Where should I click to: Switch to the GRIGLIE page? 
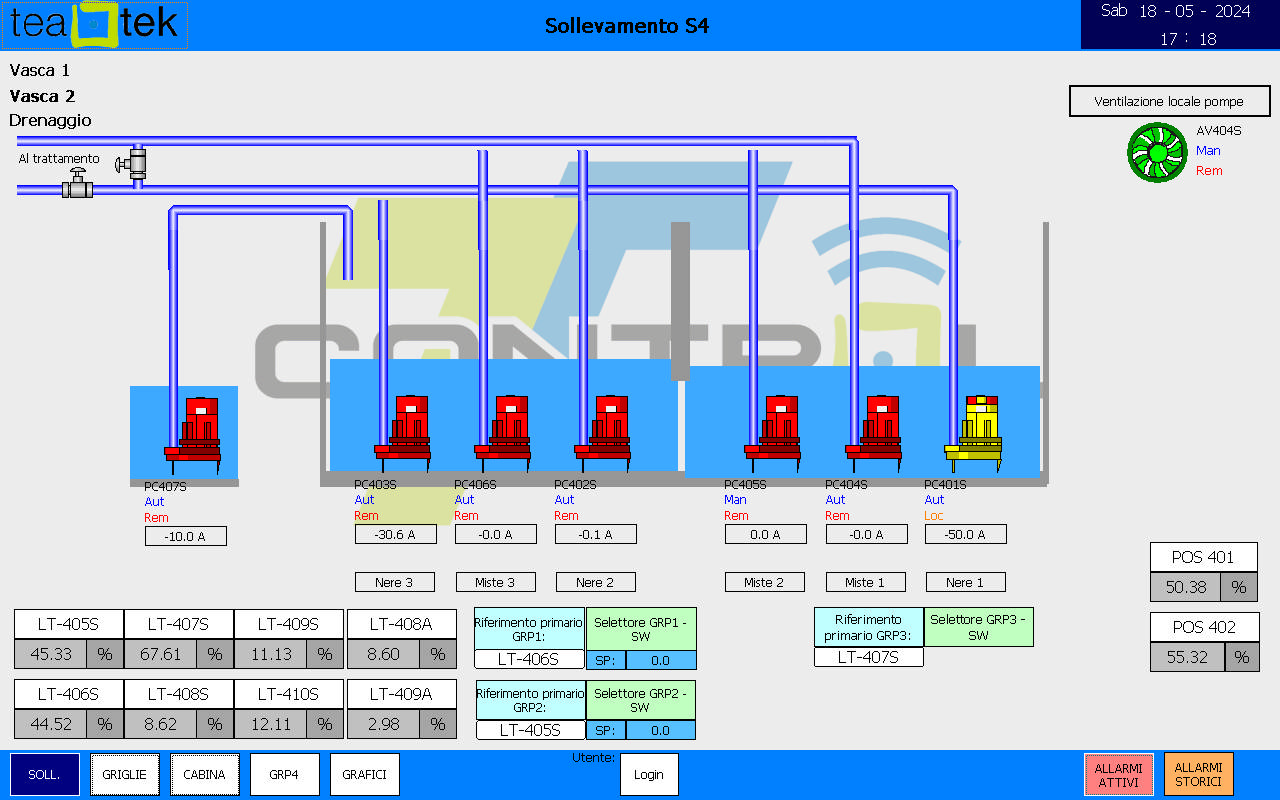pyautogui.click(x=125, y=774)
